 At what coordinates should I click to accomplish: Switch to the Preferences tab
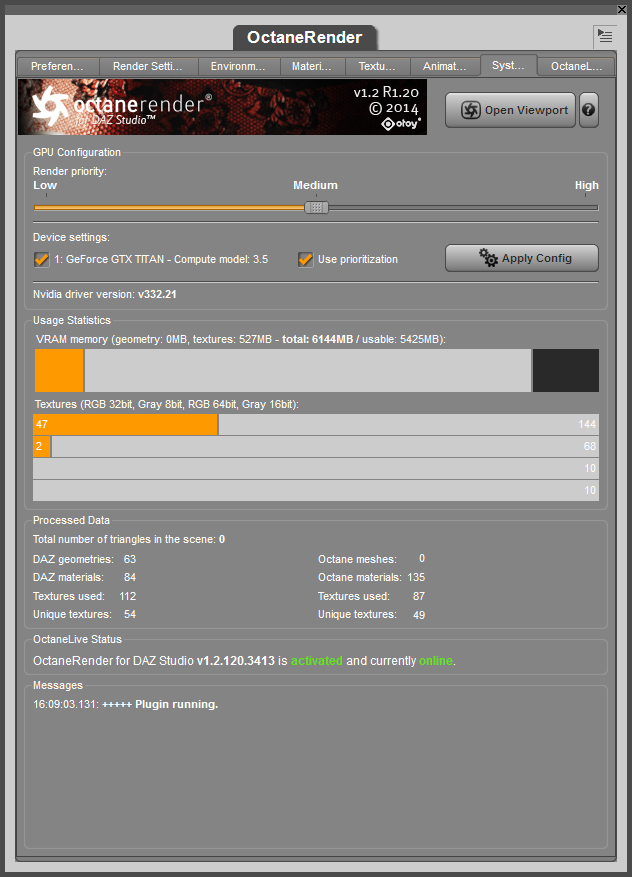pyautogui.click(x=58, y=67)
